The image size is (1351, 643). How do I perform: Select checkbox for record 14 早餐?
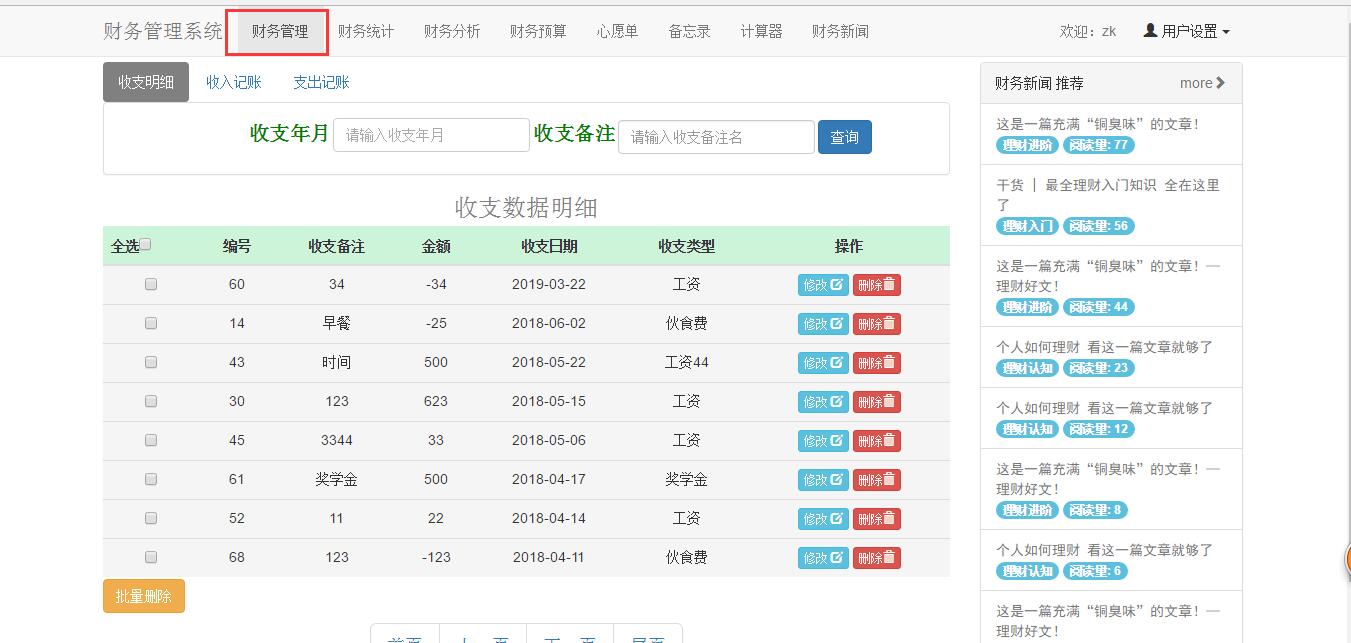point(151,323)
